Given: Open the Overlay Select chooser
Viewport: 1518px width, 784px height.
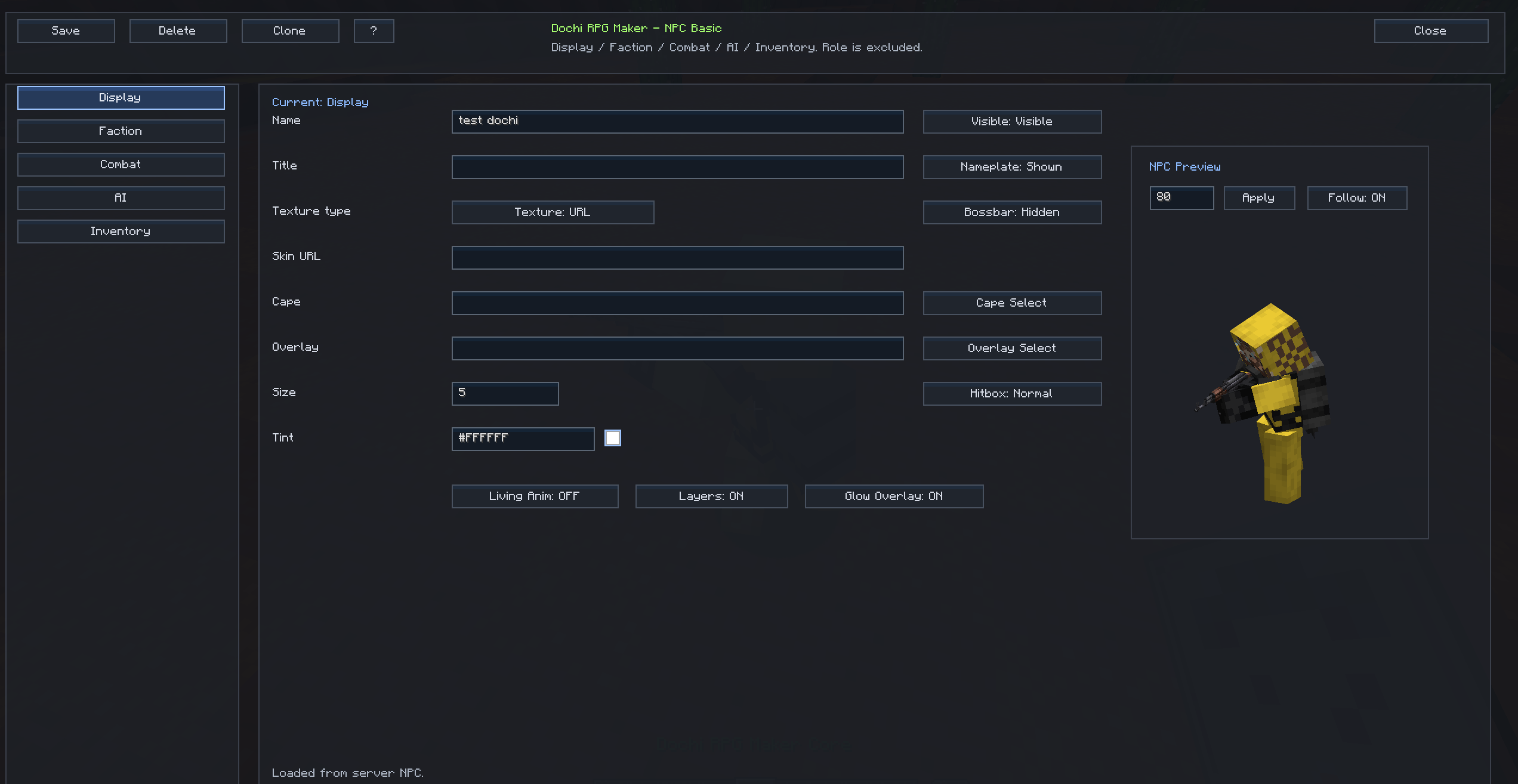Looking at the screenshot, I should (x=1012, y=348).
